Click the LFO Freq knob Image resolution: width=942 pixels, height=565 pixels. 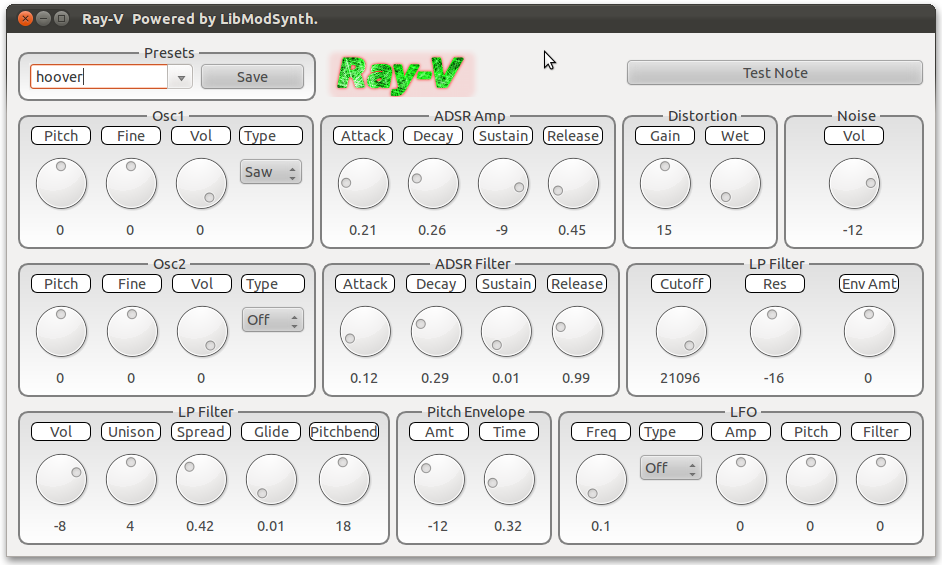(x=601, y=480)
